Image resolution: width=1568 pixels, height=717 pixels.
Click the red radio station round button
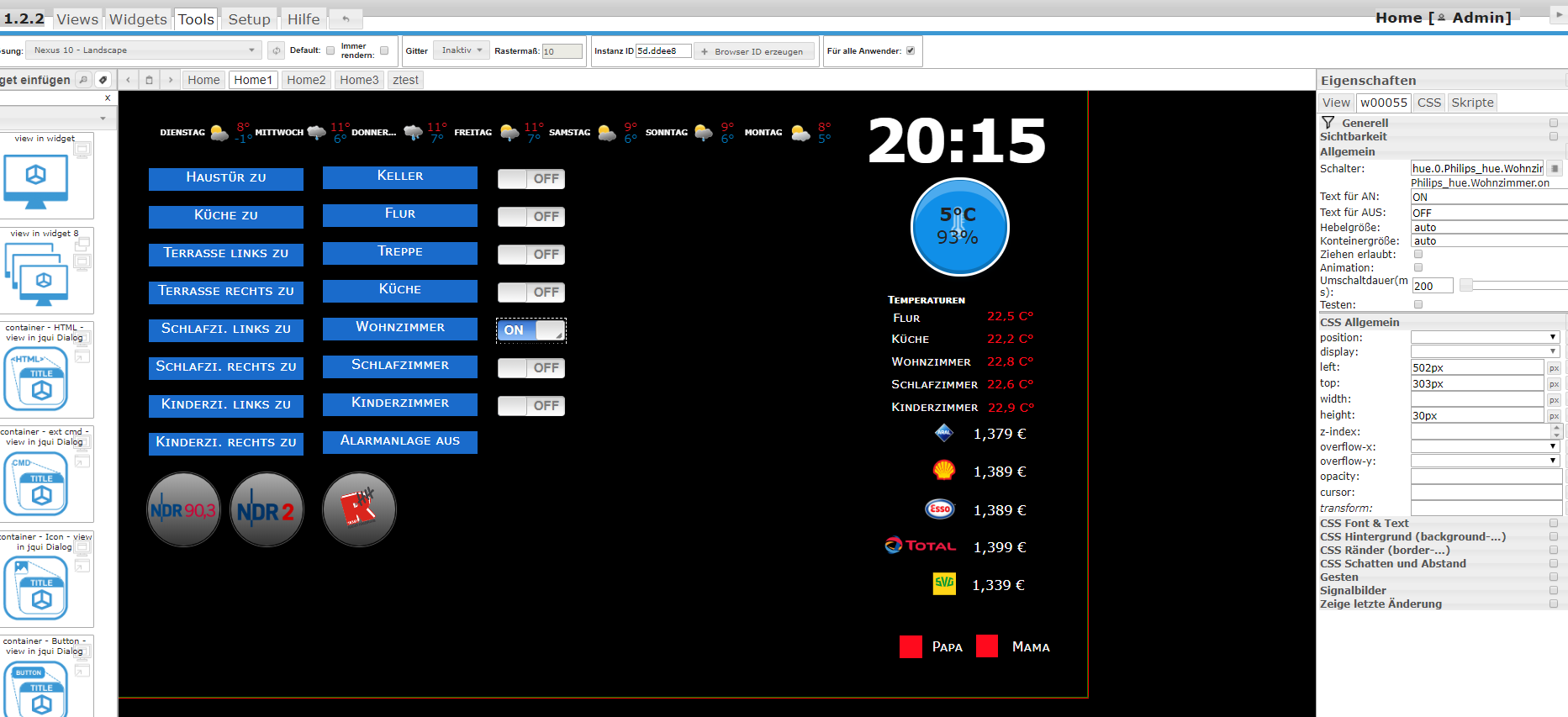359,509
